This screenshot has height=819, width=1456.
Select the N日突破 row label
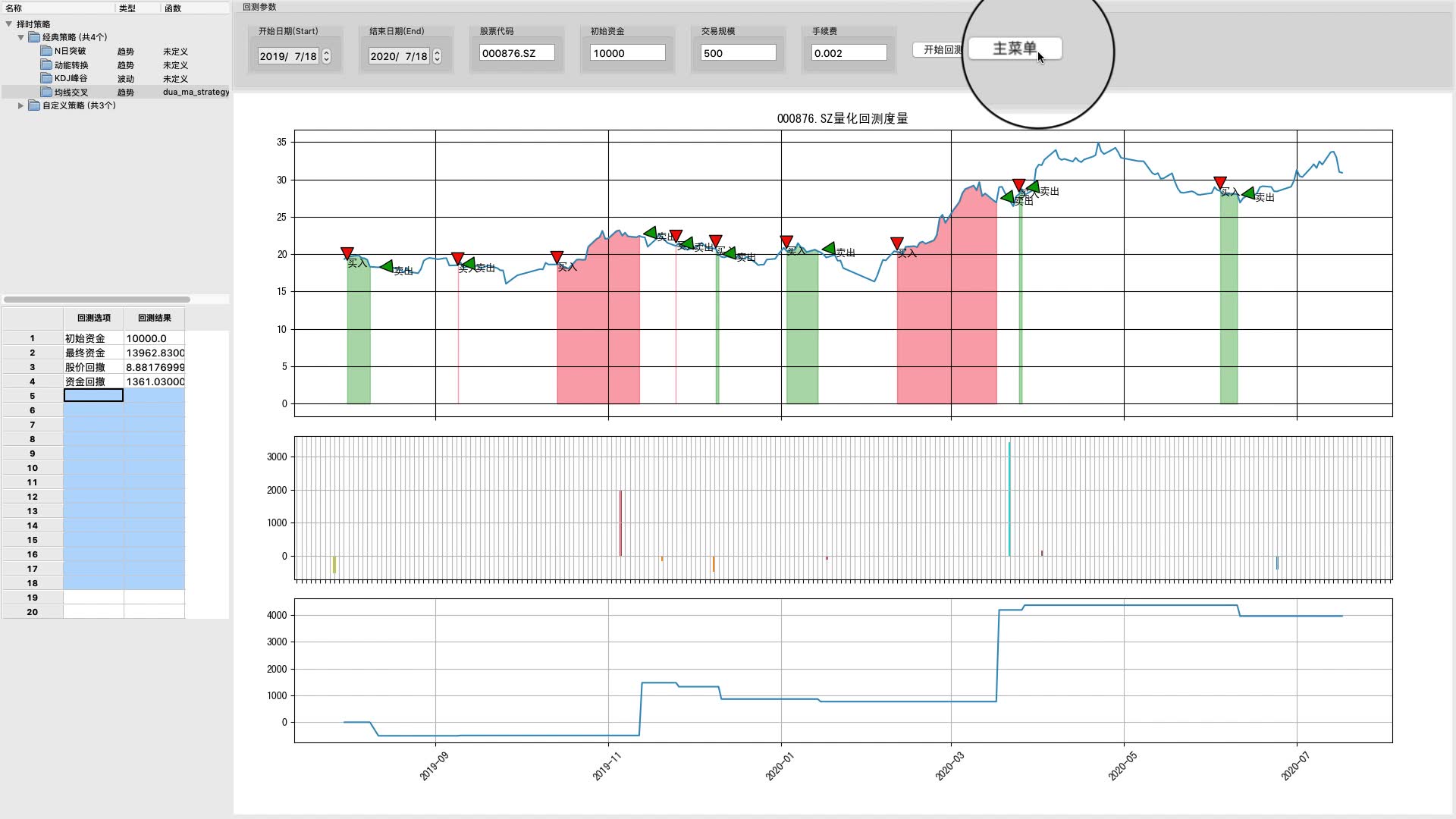pyautogui.click(x=71, y=51)
